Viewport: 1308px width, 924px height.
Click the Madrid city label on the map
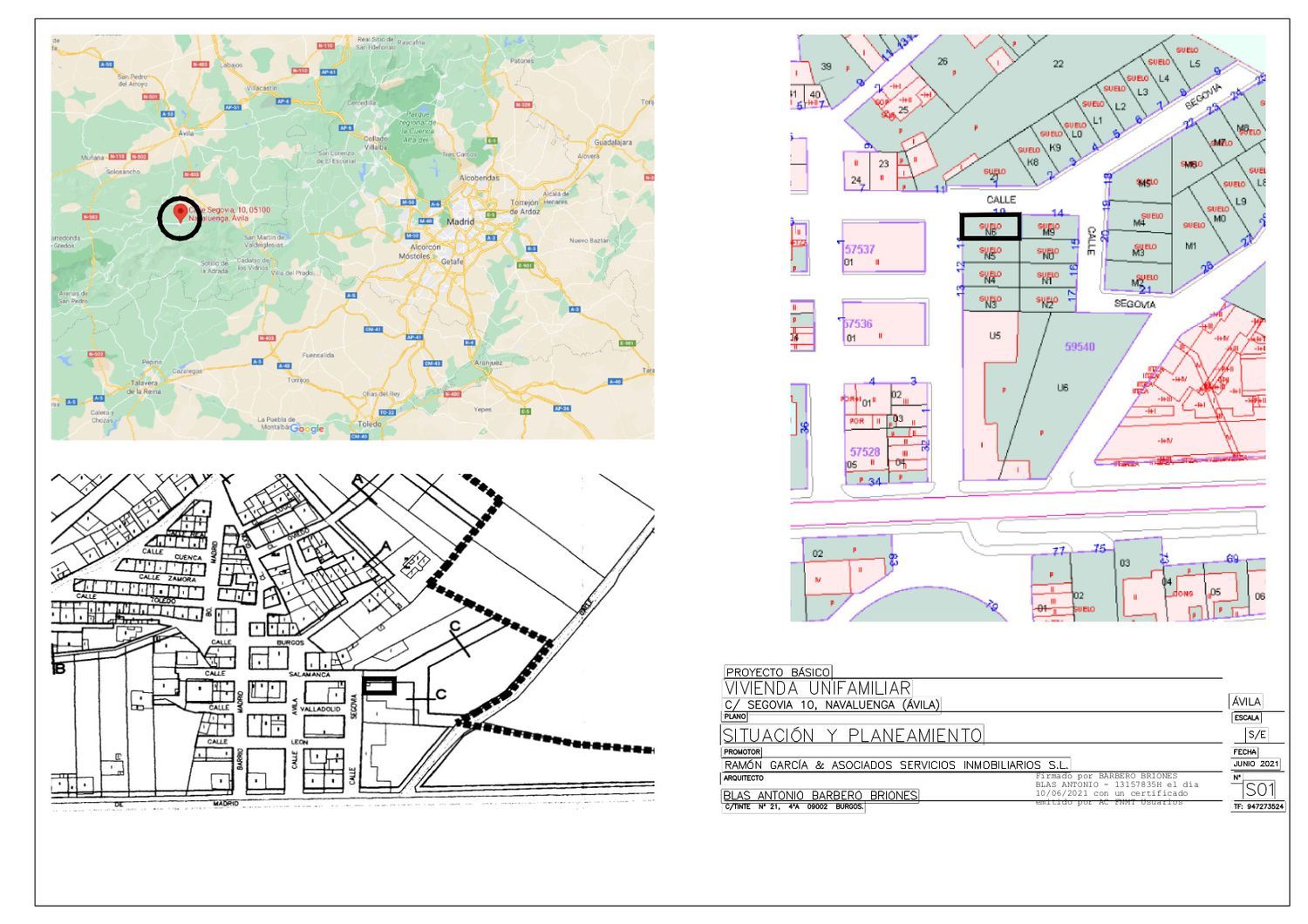pos(460,221)
